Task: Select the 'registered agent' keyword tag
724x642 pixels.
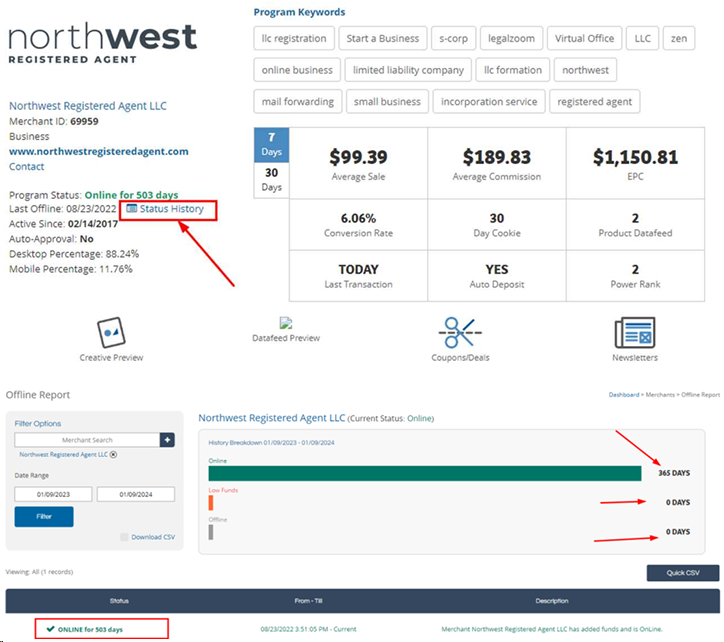Action: [594, 101]
